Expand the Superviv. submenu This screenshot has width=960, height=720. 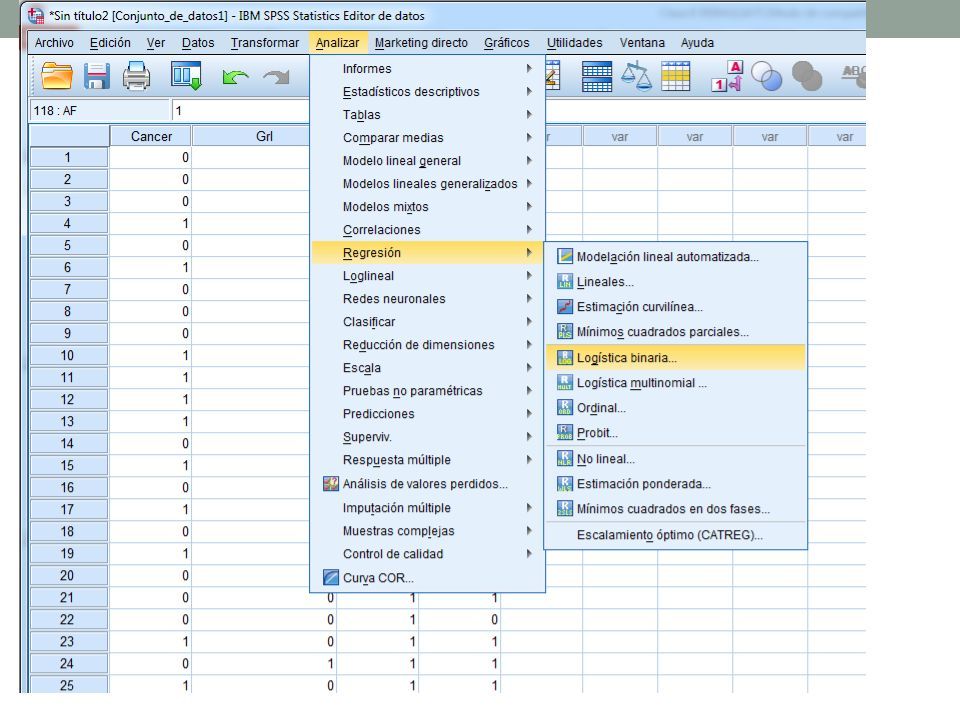click(x=427, y=437)
